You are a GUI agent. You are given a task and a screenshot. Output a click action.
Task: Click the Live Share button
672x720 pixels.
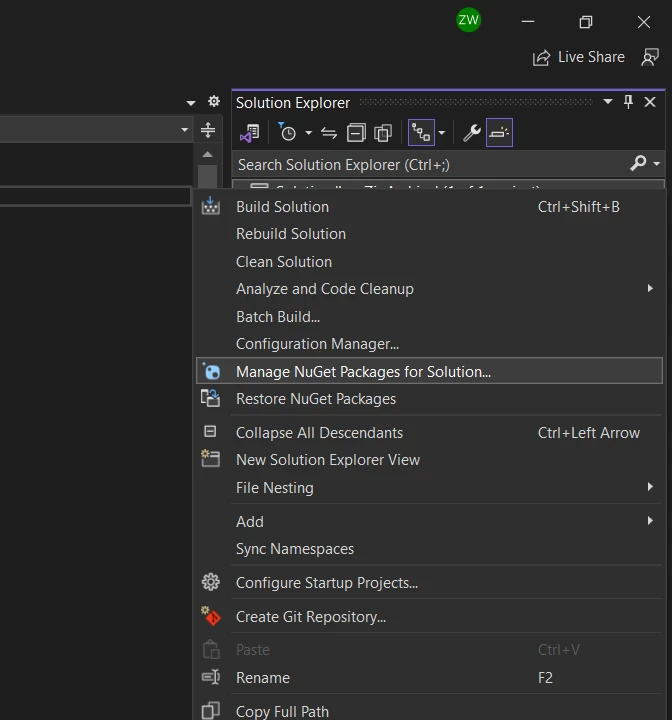[579, 57]
